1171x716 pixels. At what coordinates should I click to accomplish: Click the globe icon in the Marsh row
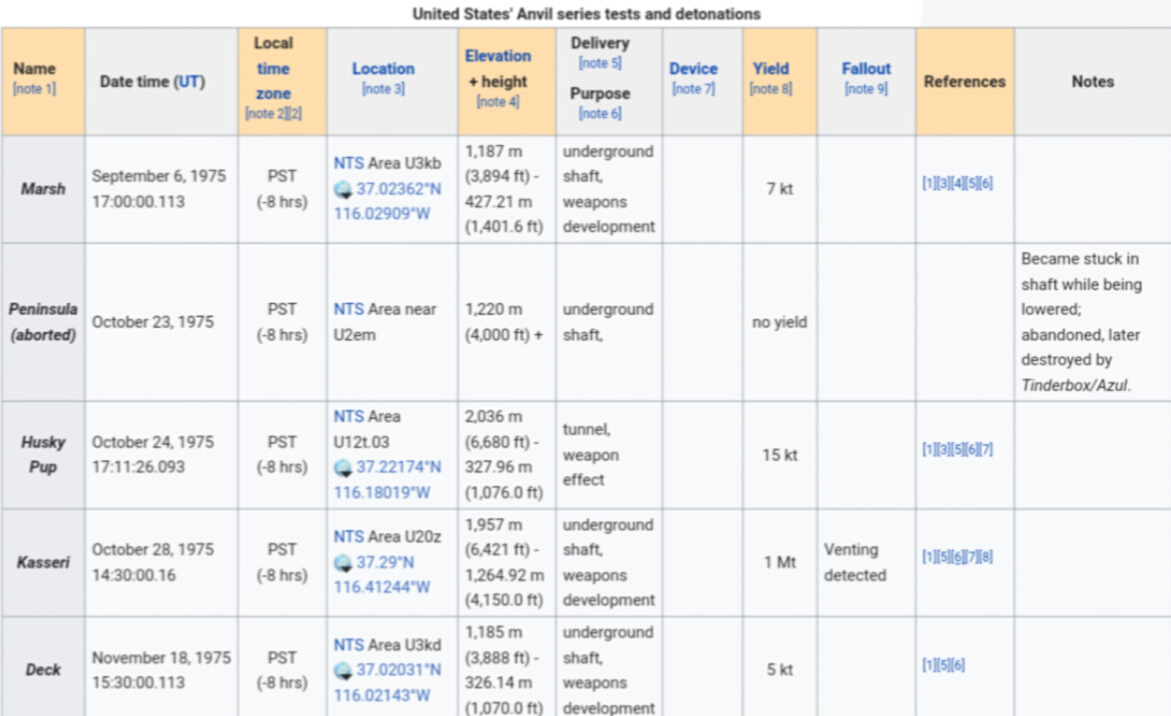[x=343, y=189]
